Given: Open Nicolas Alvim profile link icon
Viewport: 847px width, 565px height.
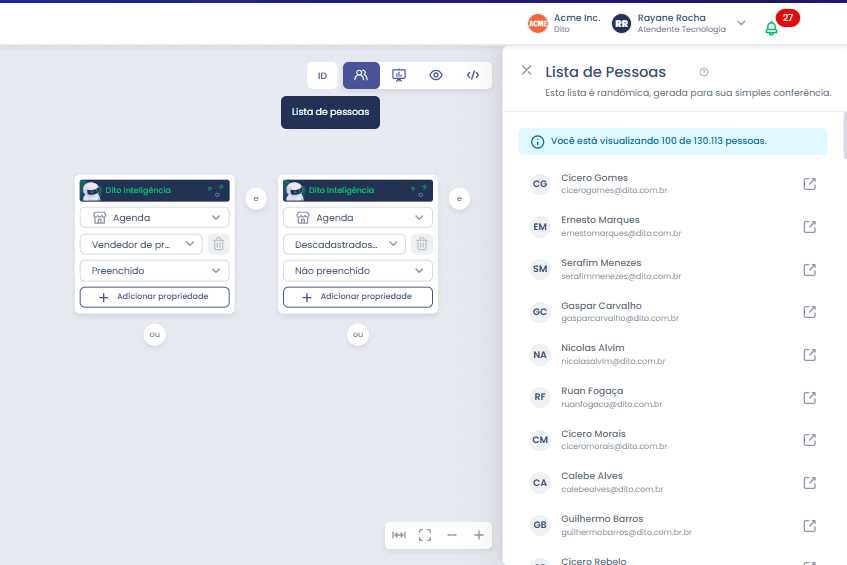Looking at the screenshot, I should pyautogui.click(x=809, y=354).
